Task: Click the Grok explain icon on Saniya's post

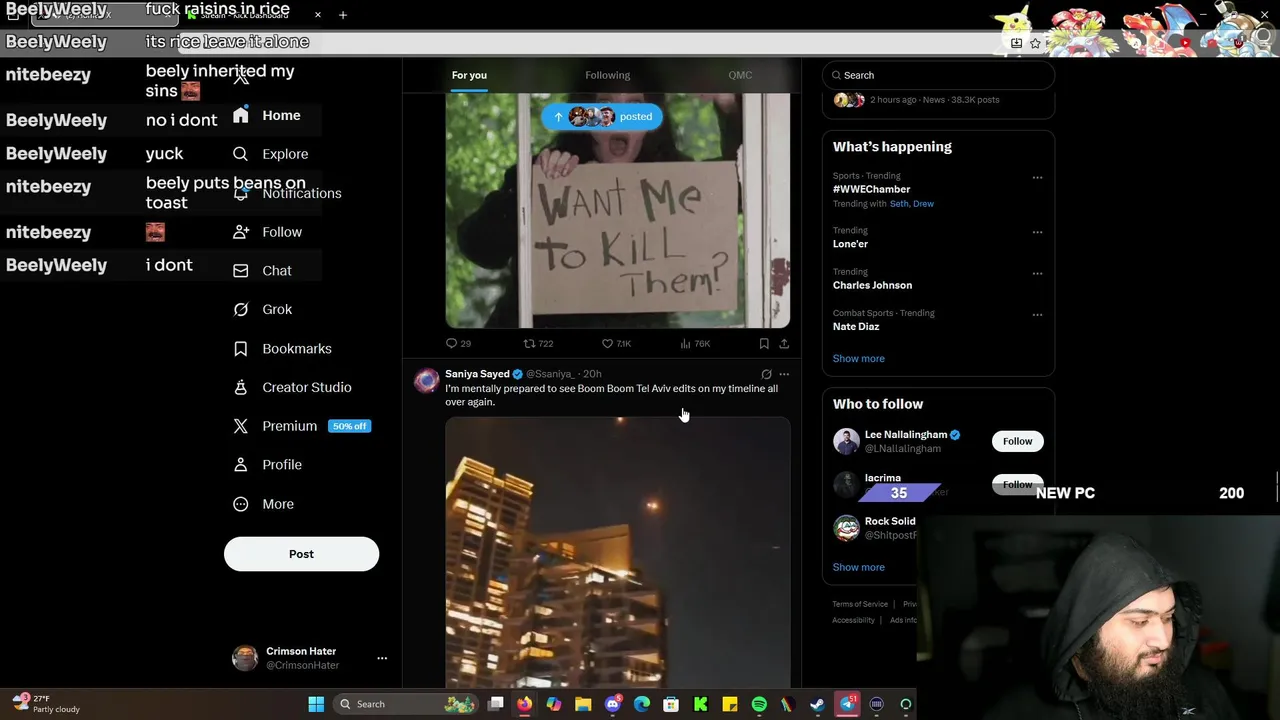Action: (766, 374)
